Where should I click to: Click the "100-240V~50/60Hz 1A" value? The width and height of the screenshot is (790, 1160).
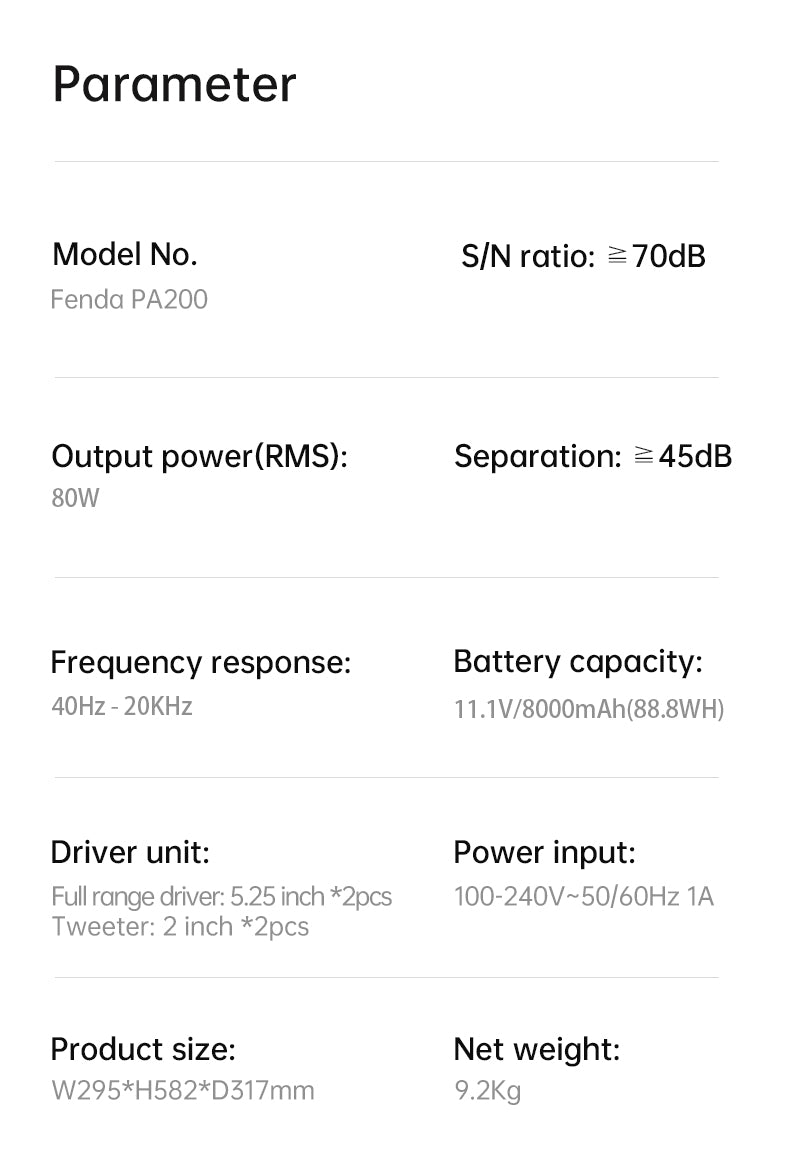584,896
